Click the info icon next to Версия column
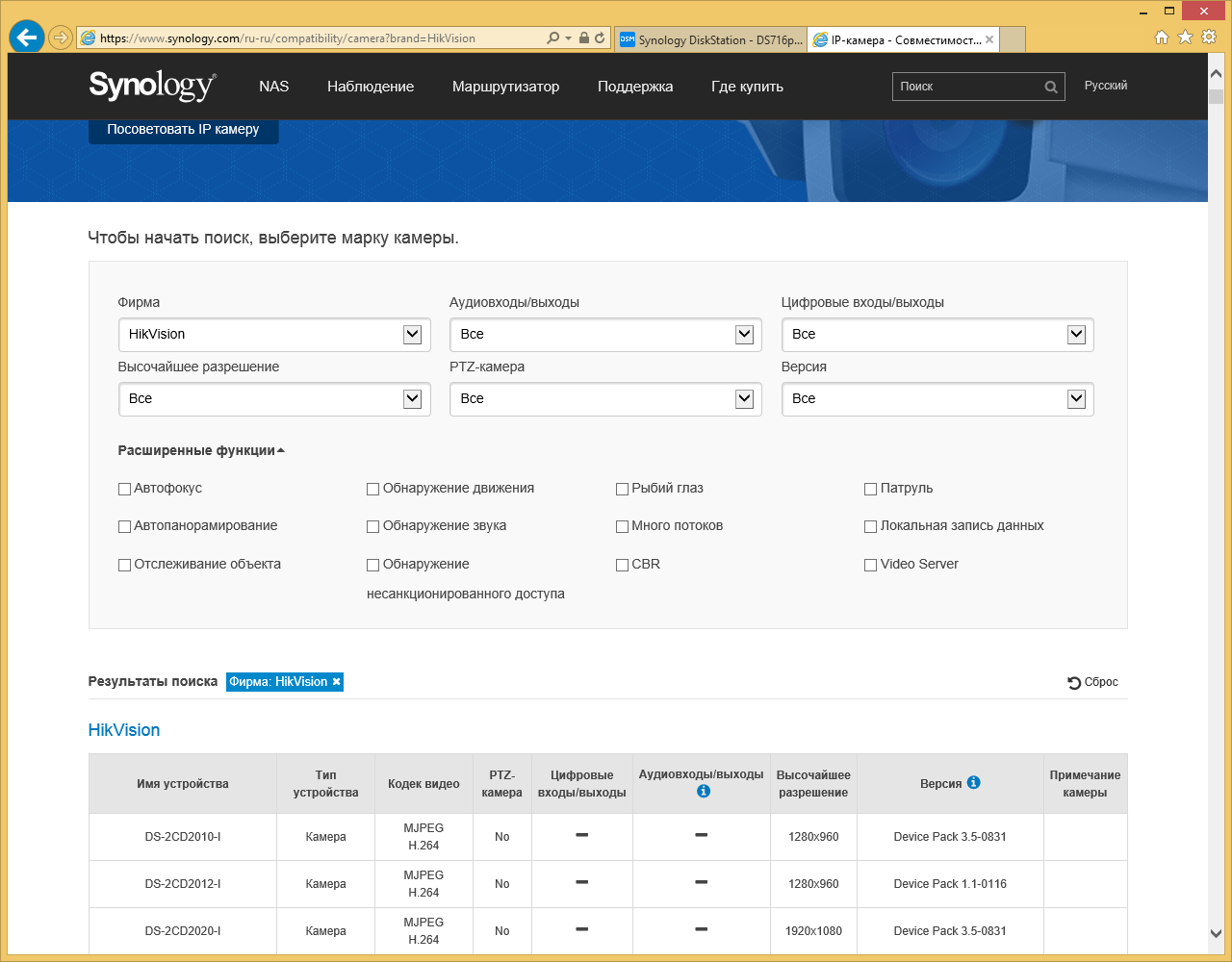 [x=973, y=783]
